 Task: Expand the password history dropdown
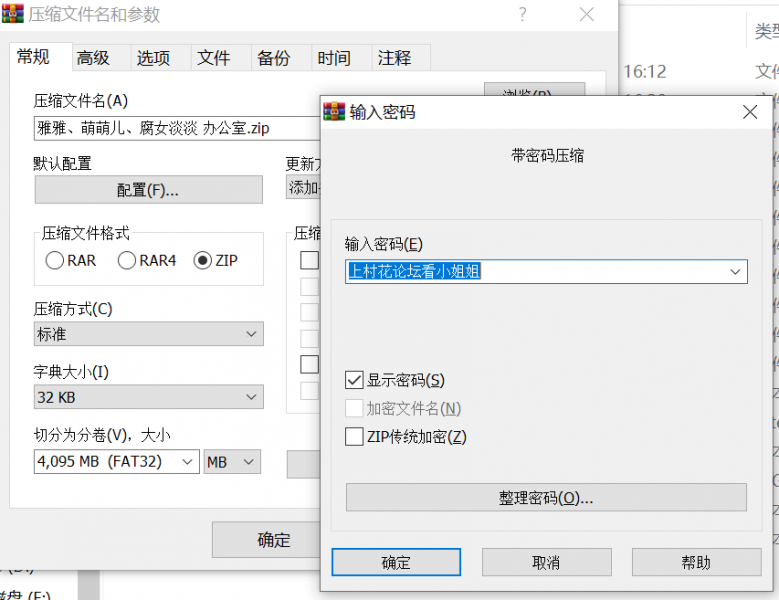(x=736, y=271)
